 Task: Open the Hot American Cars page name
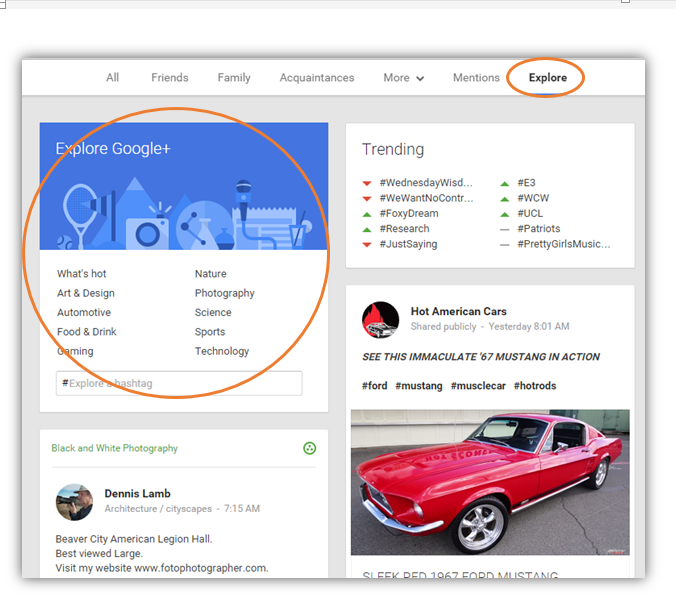[x=458, y=311]
